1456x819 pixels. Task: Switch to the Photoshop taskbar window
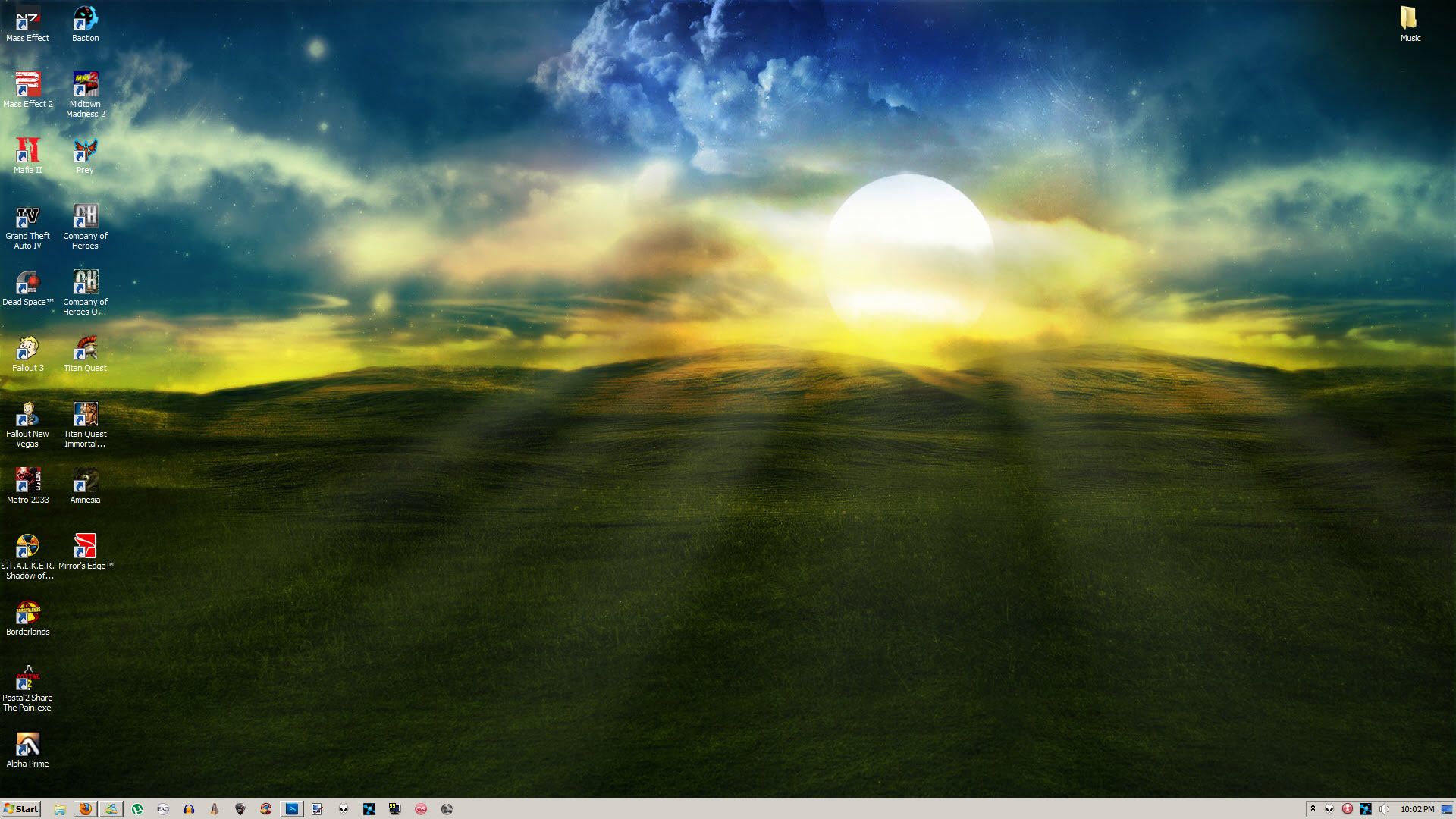[x=292, y=809]
